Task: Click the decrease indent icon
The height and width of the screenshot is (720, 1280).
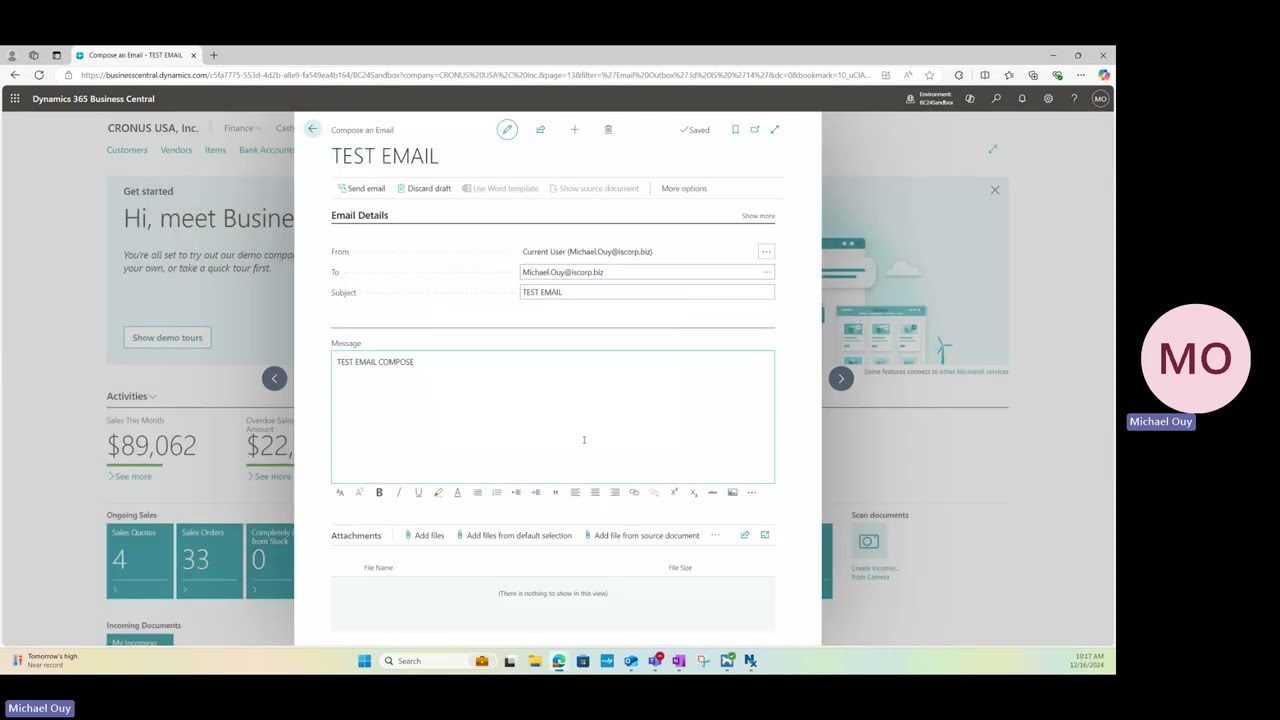Action: point(516,492)
